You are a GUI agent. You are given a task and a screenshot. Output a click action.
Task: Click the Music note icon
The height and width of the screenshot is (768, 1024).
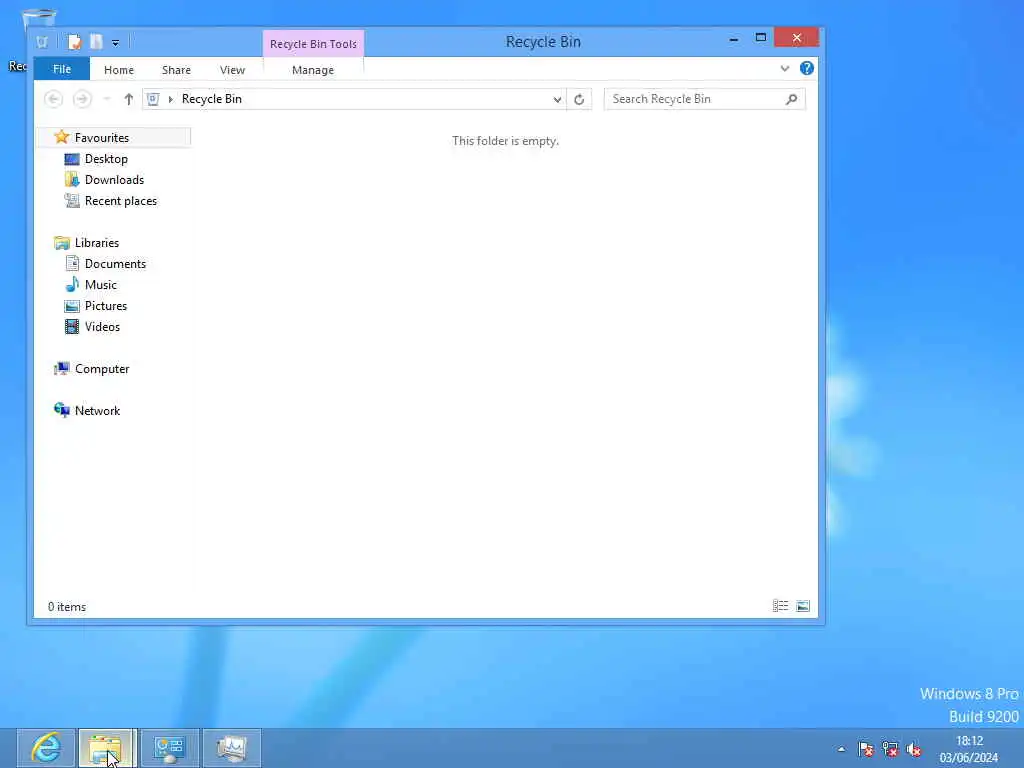(72, 285)
